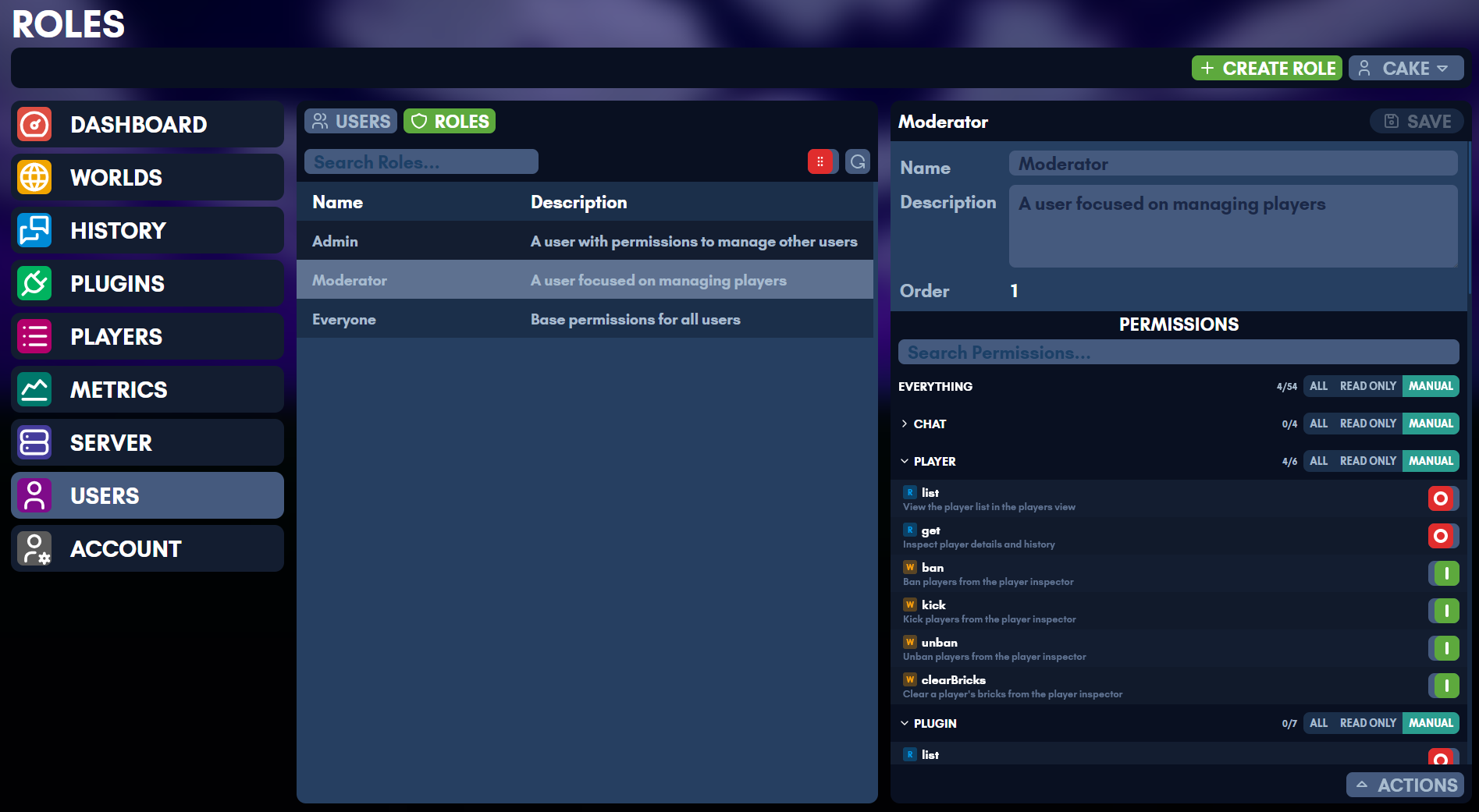Toggle the player get permission
This screenshot has height=812, width=1479.
click(1443, 536)
